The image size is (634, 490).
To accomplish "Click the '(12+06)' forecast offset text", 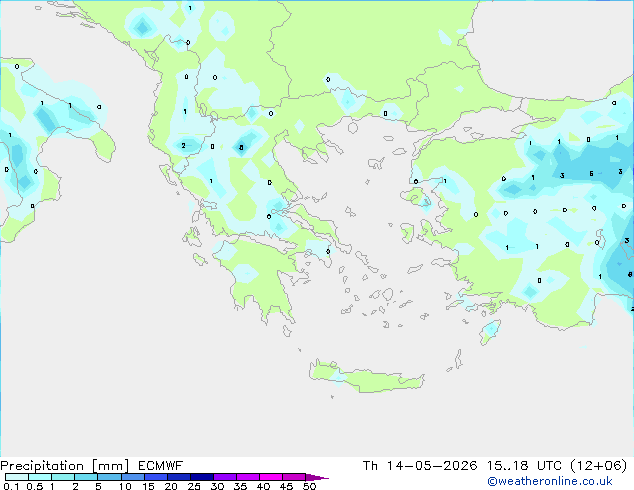I will [x=599, y=466].
